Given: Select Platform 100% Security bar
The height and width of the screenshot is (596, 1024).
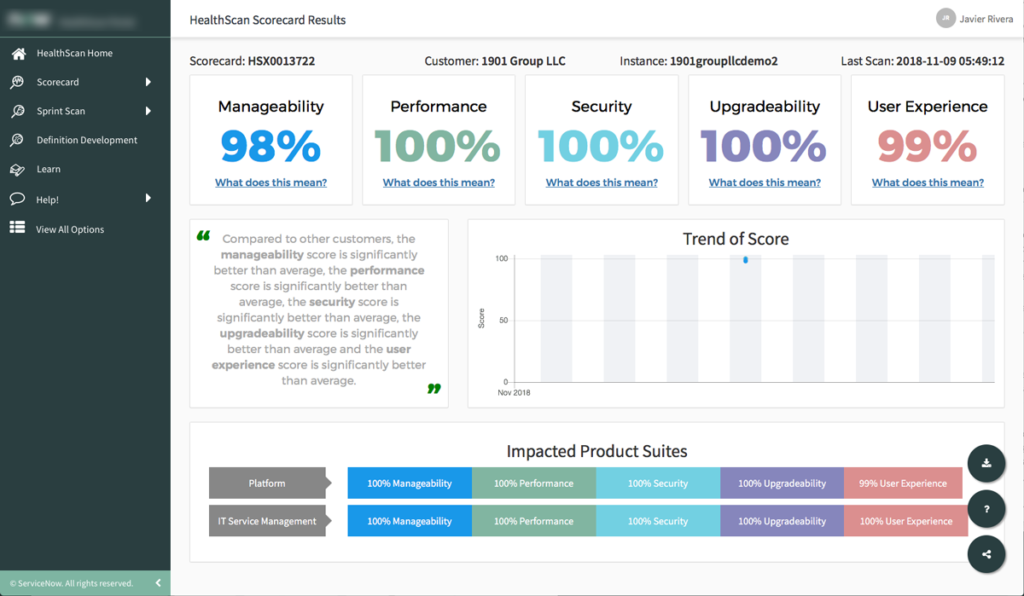Looking at the screenshot, I should click(658, 483).
